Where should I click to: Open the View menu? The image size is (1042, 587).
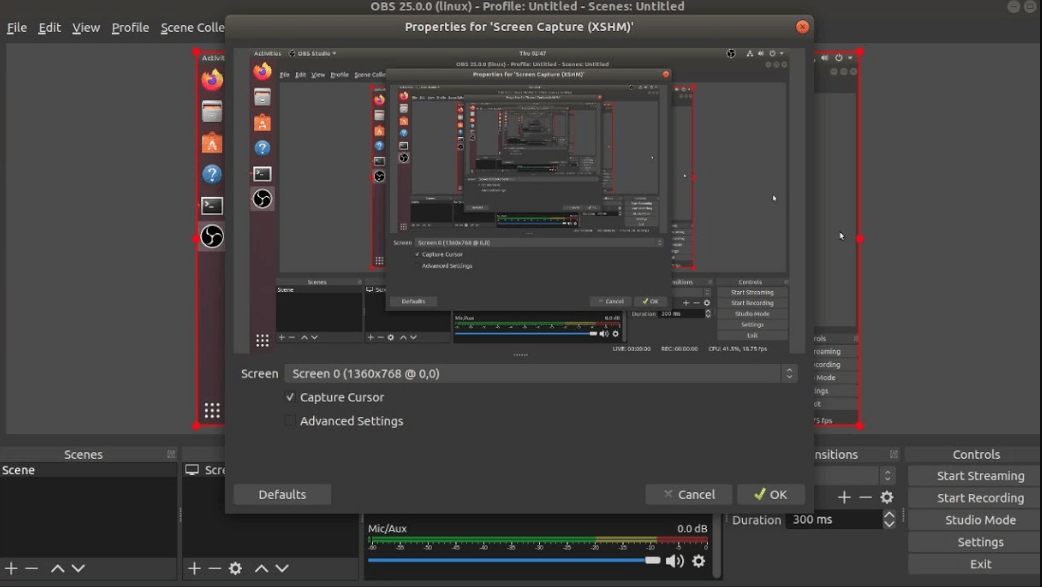pyautogui.click(x=86, y=27)
